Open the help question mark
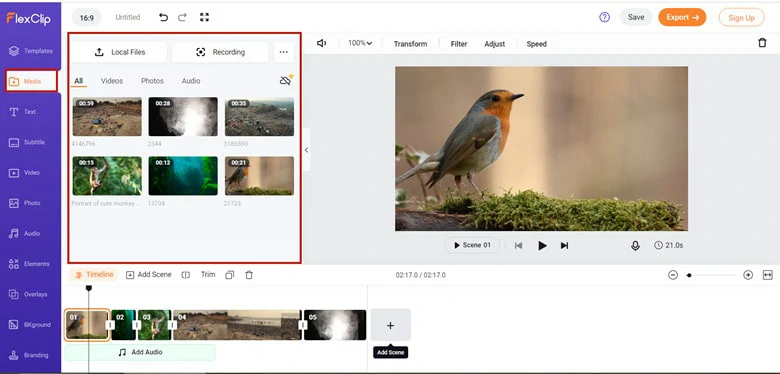Screen dimensions: 780x374 coord(604,17)
